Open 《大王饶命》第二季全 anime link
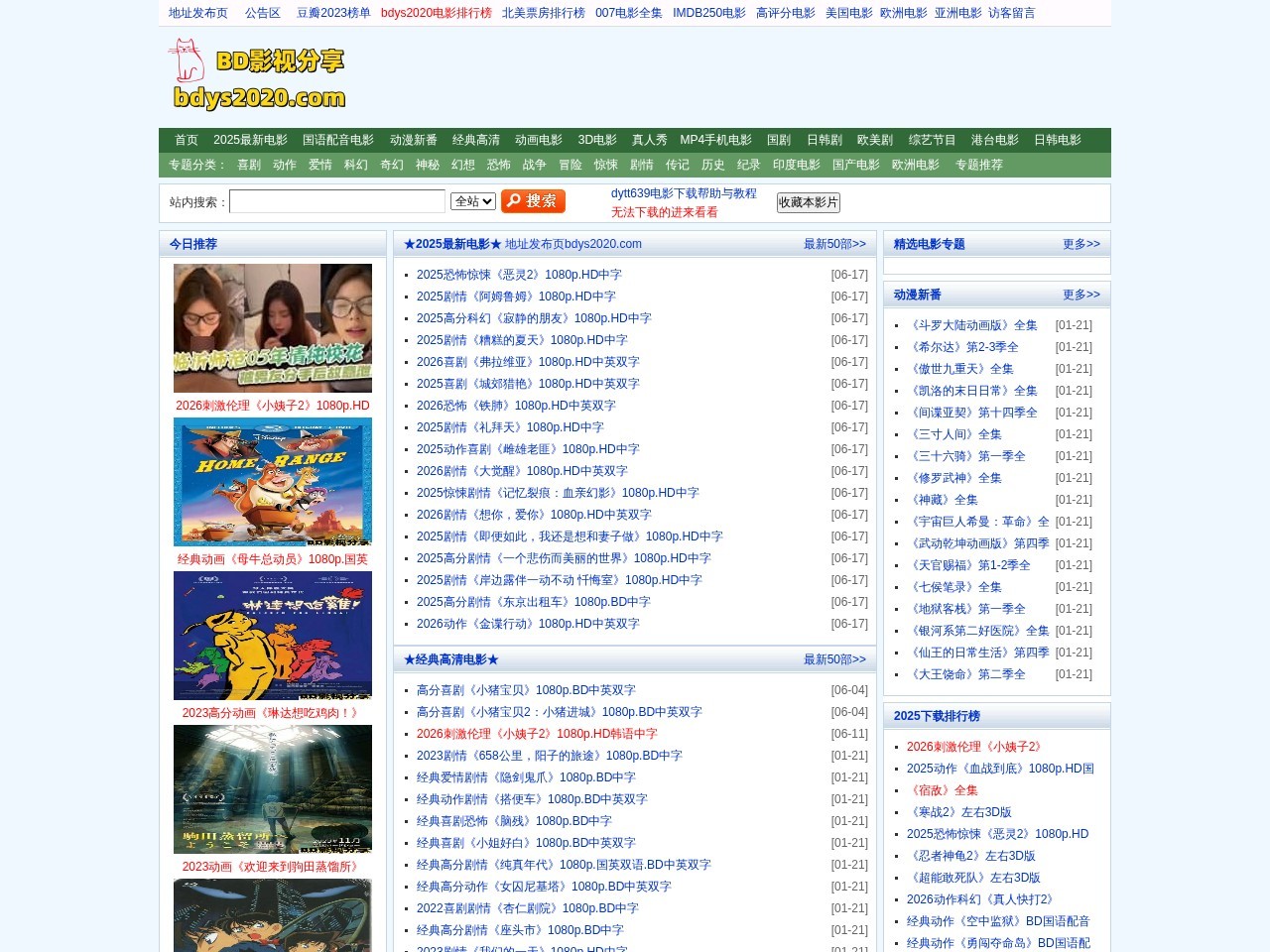The image size is (1270, 952). coord(966,674)
